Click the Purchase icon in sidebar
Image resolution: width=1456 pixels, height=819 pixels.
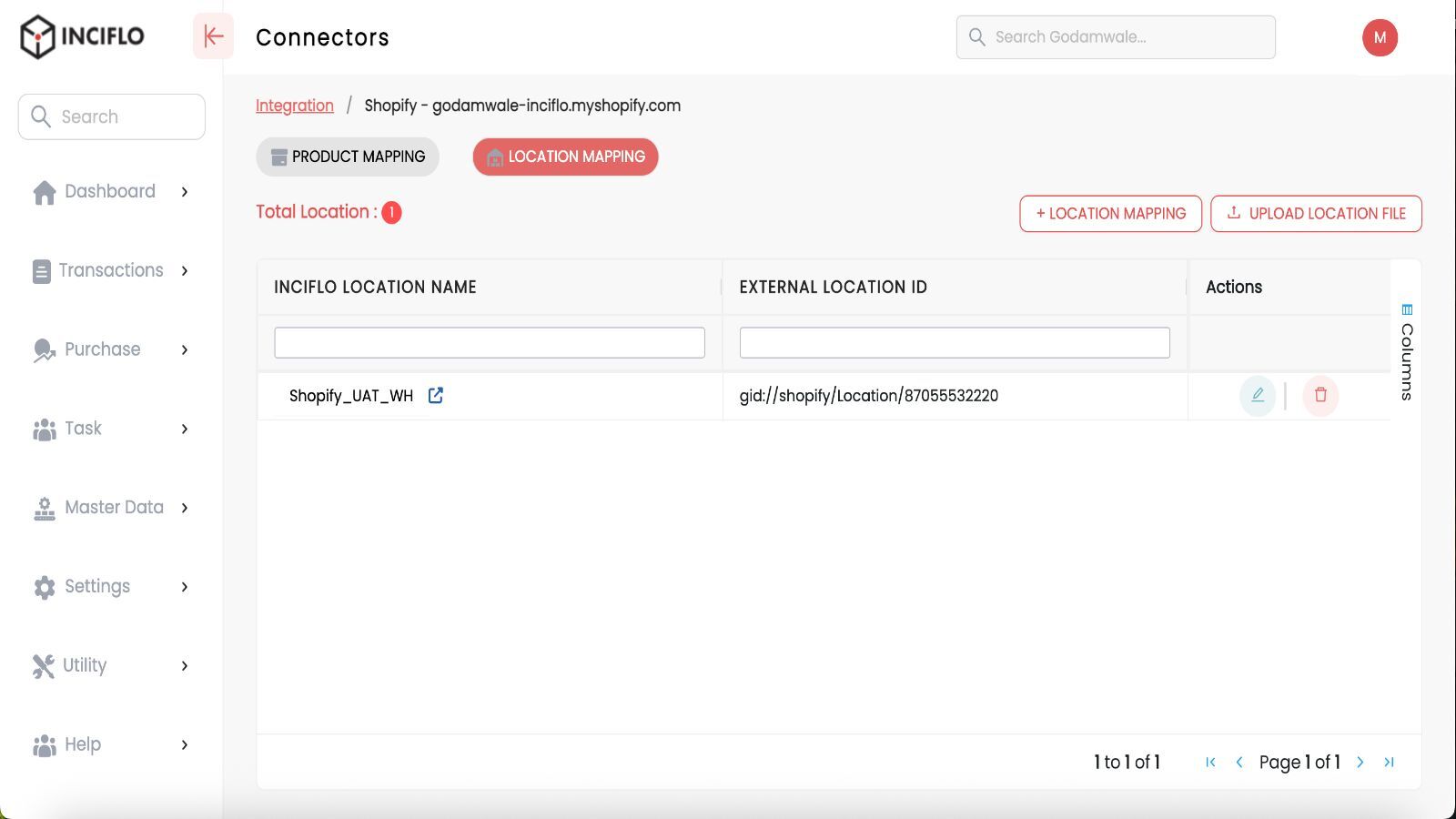click(45, 350)
